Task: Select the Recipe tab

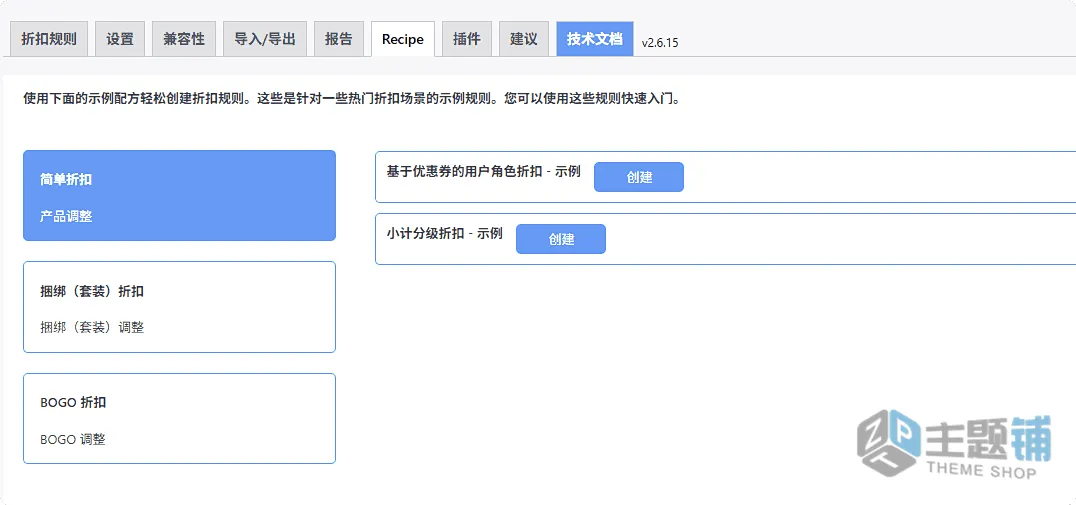Action: pyautogui.click(x=403, y=39)
